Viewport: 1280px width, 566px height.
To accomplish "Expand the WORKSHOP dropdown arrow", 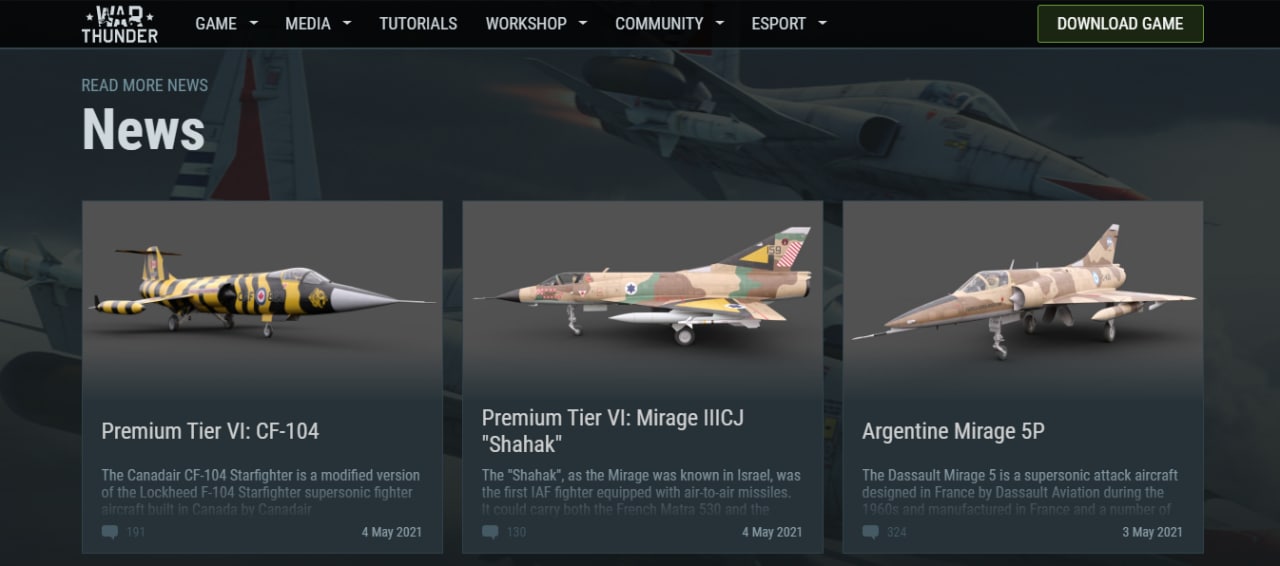I will pyautogui.click(x=583, y=23).
